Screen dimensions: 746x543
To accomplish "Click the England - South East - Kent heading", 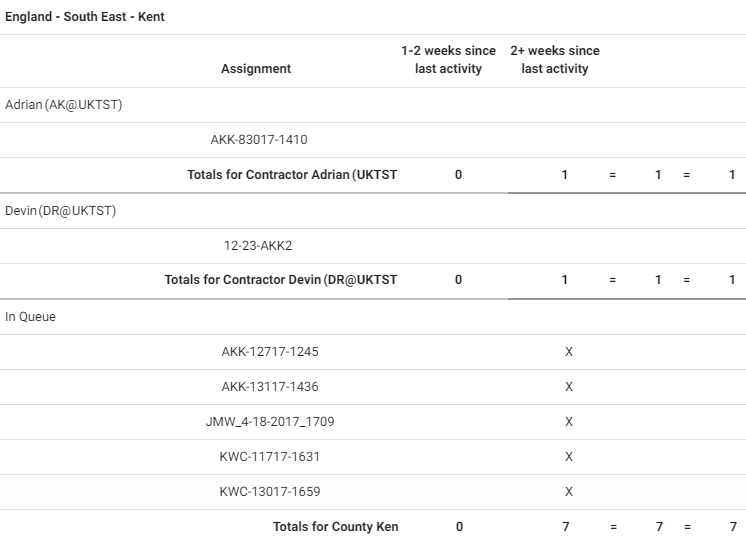I will 85,17.
